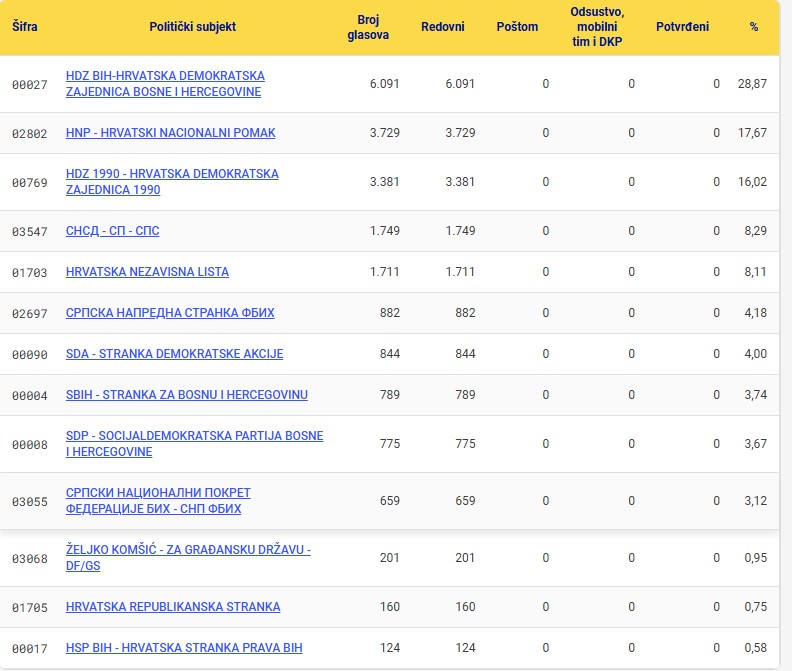Click percentage value 3,12

tap(755, 500)
